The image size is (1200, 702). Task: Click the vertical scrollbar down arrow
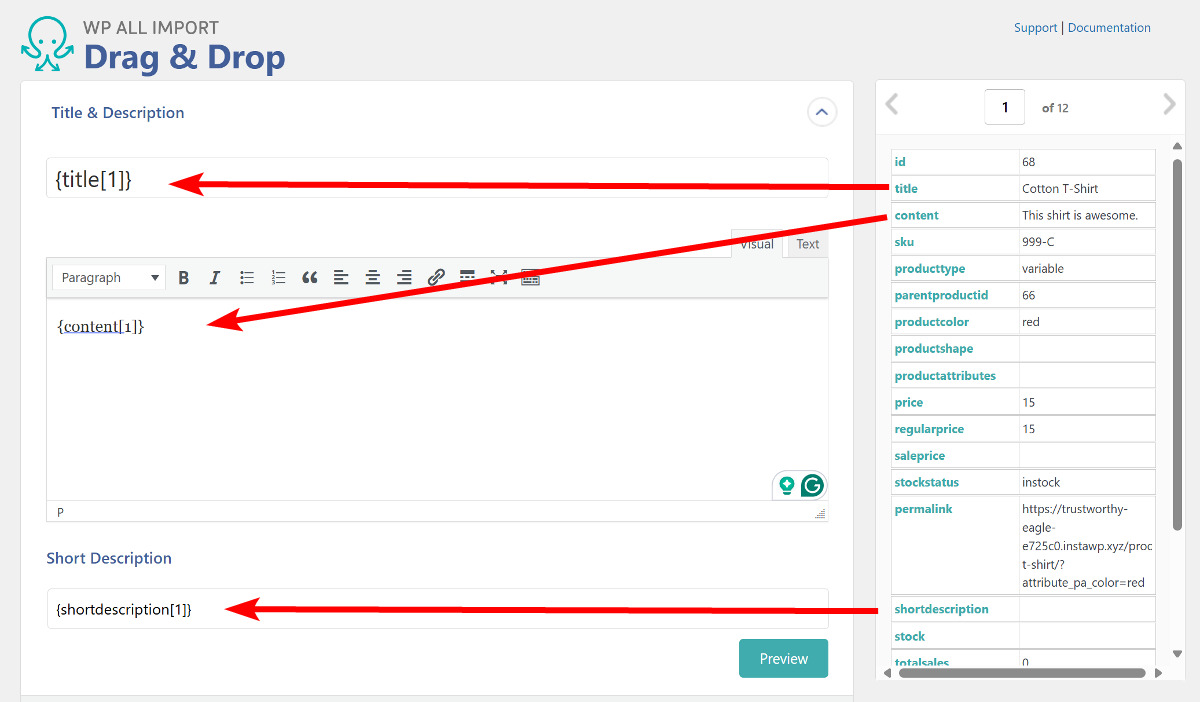coord(1177,654)
